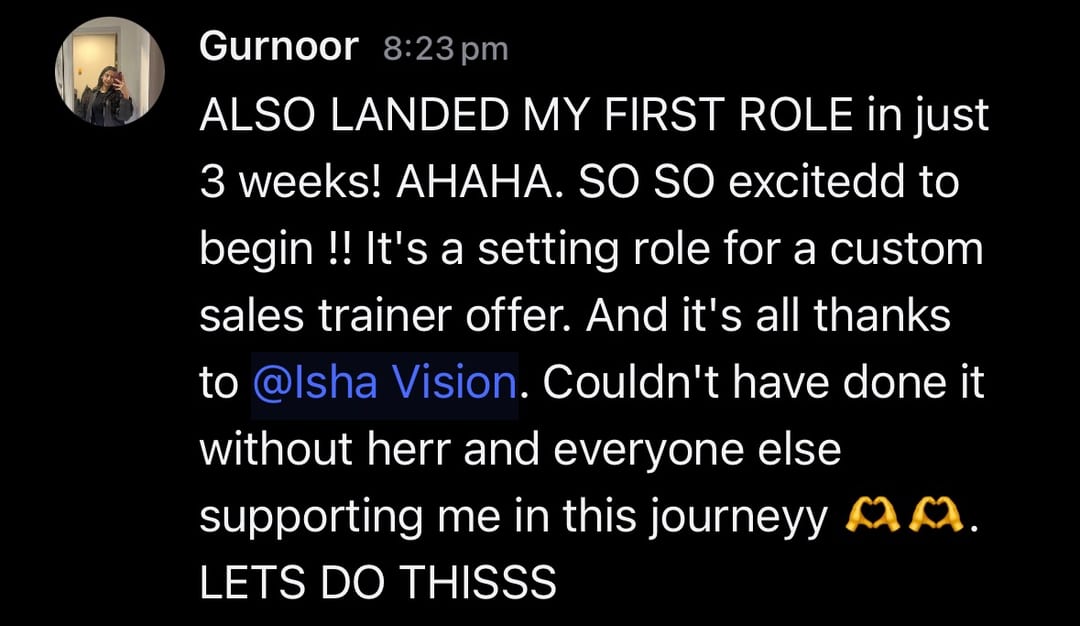Click the word 'custom'
1080x626 pixels.
click(x=906, y=249)
